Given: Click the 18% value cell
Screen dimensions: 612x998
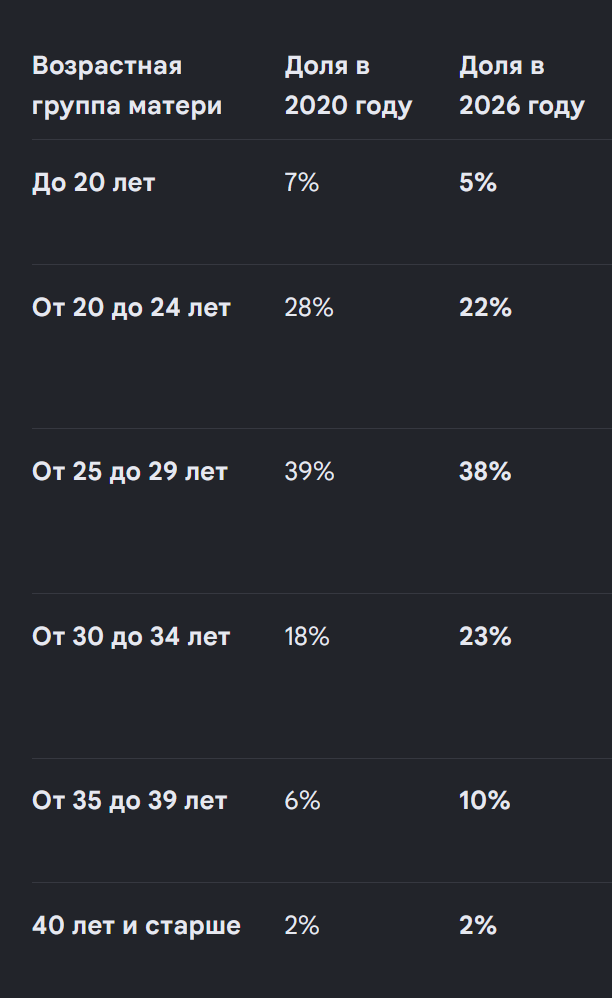Looking at the screenshot, I should point(307,636).
